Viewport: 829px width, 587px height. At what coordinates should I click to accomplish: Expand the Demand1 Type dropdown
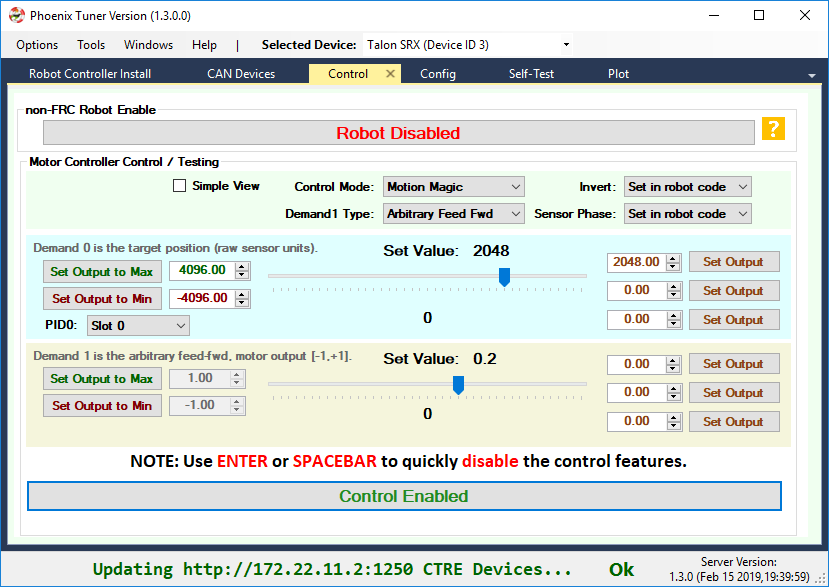(454, 214)
